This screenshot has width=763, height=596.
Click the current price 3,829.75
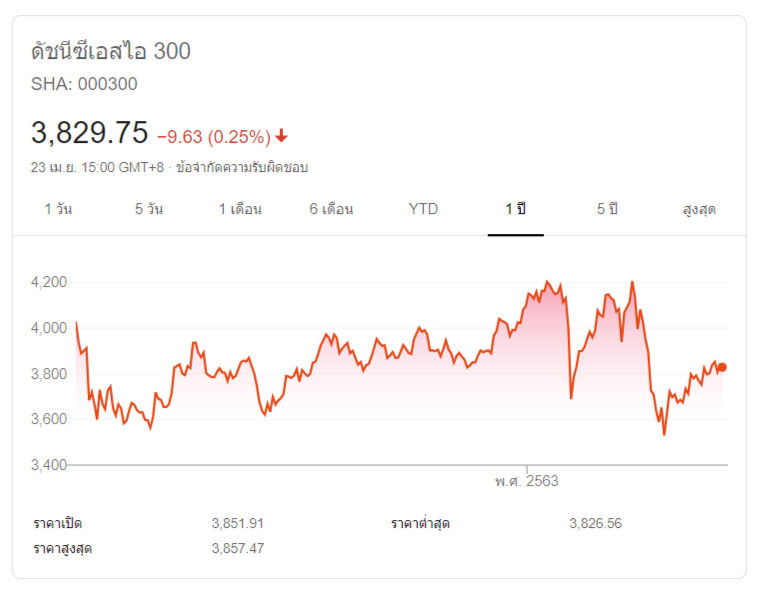tap(90, 133)
